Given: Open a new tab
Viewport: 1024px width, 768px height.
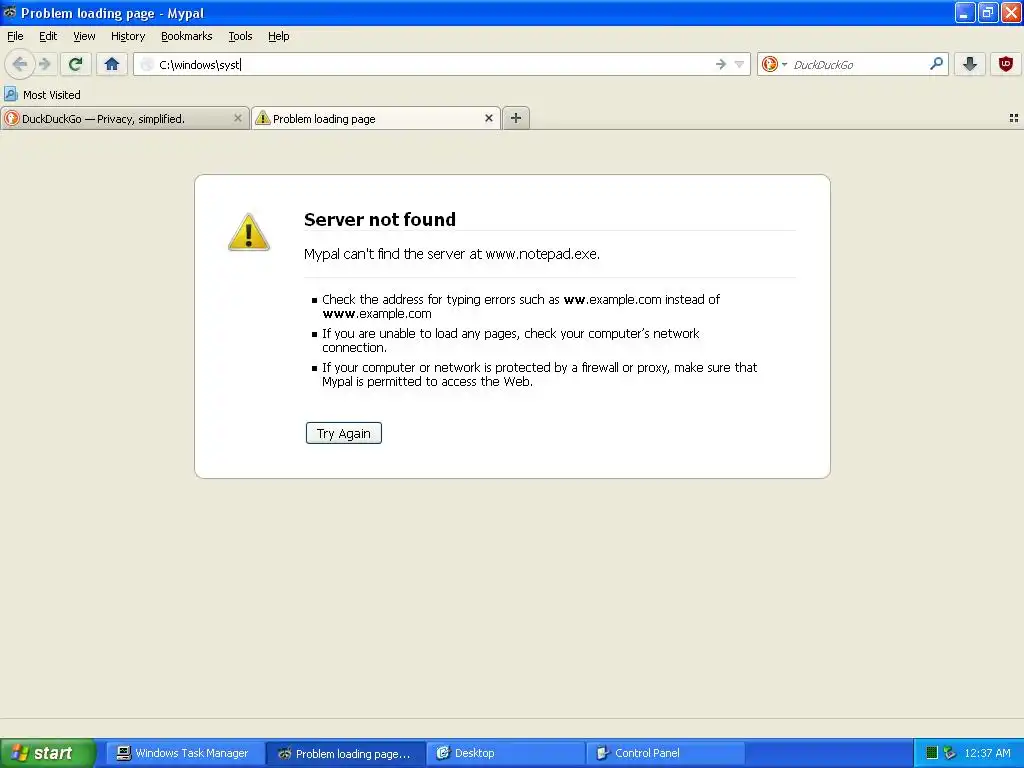Looking at the screenshot, I should (516, 118).
